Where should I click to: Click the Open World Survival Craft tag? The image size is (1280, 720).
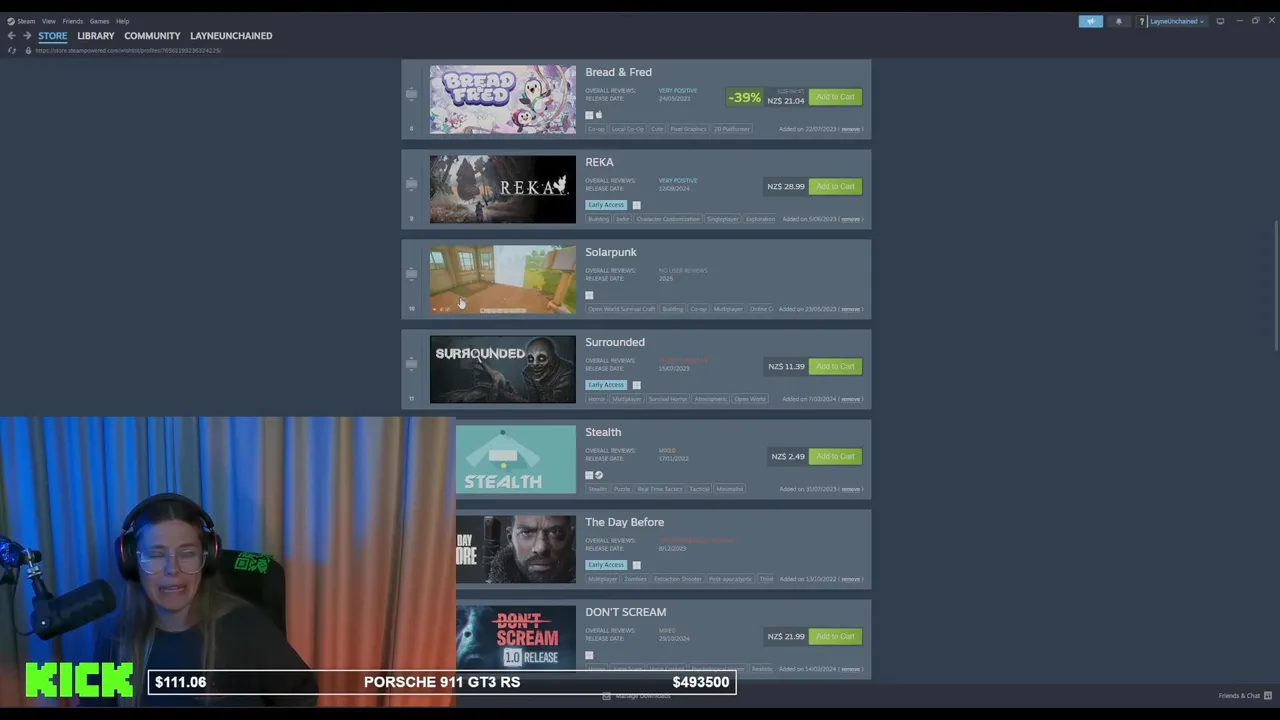621,309
